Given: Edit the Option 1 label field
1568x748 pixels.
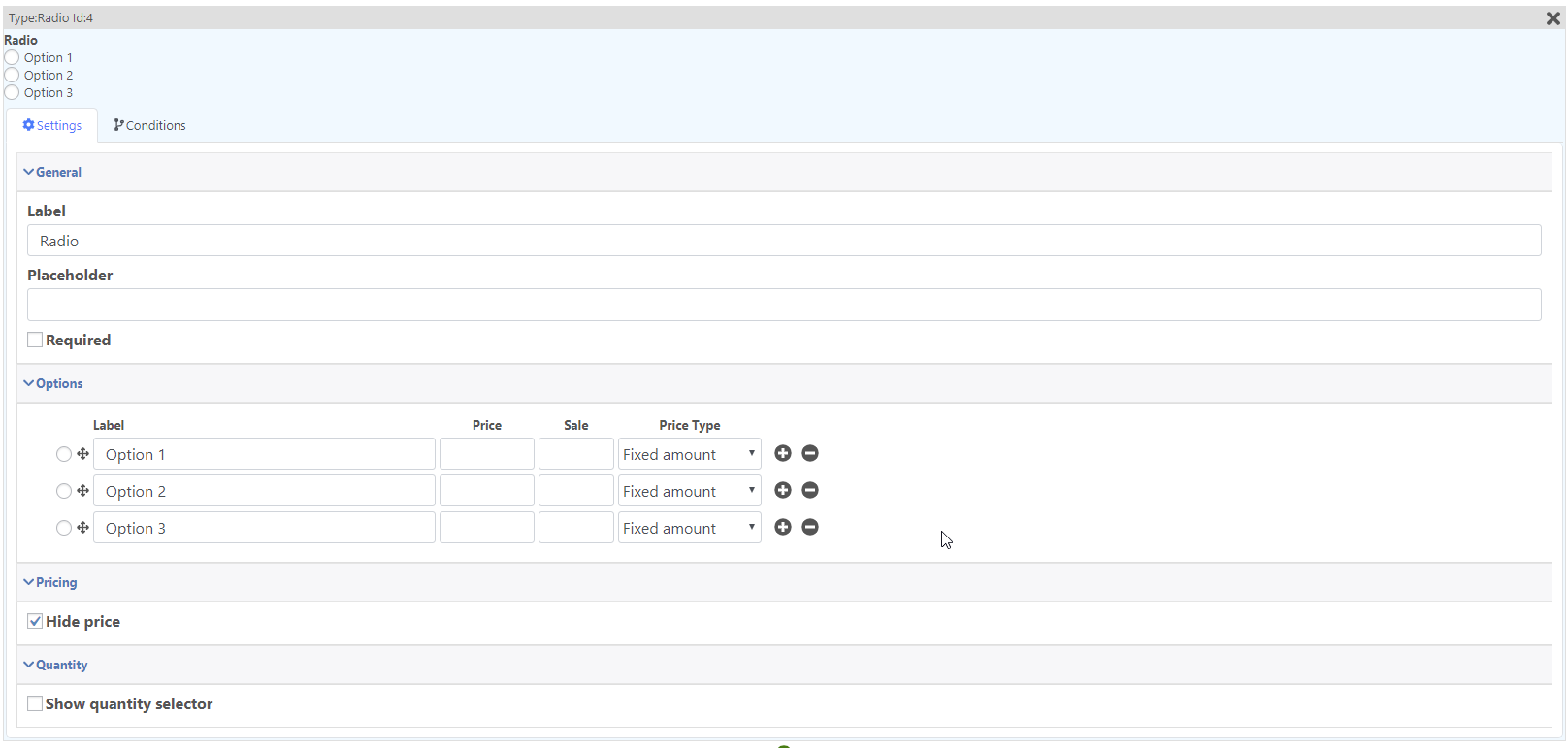Looking at the screenshot, I should pyautogui.click(x=264, y=454).
